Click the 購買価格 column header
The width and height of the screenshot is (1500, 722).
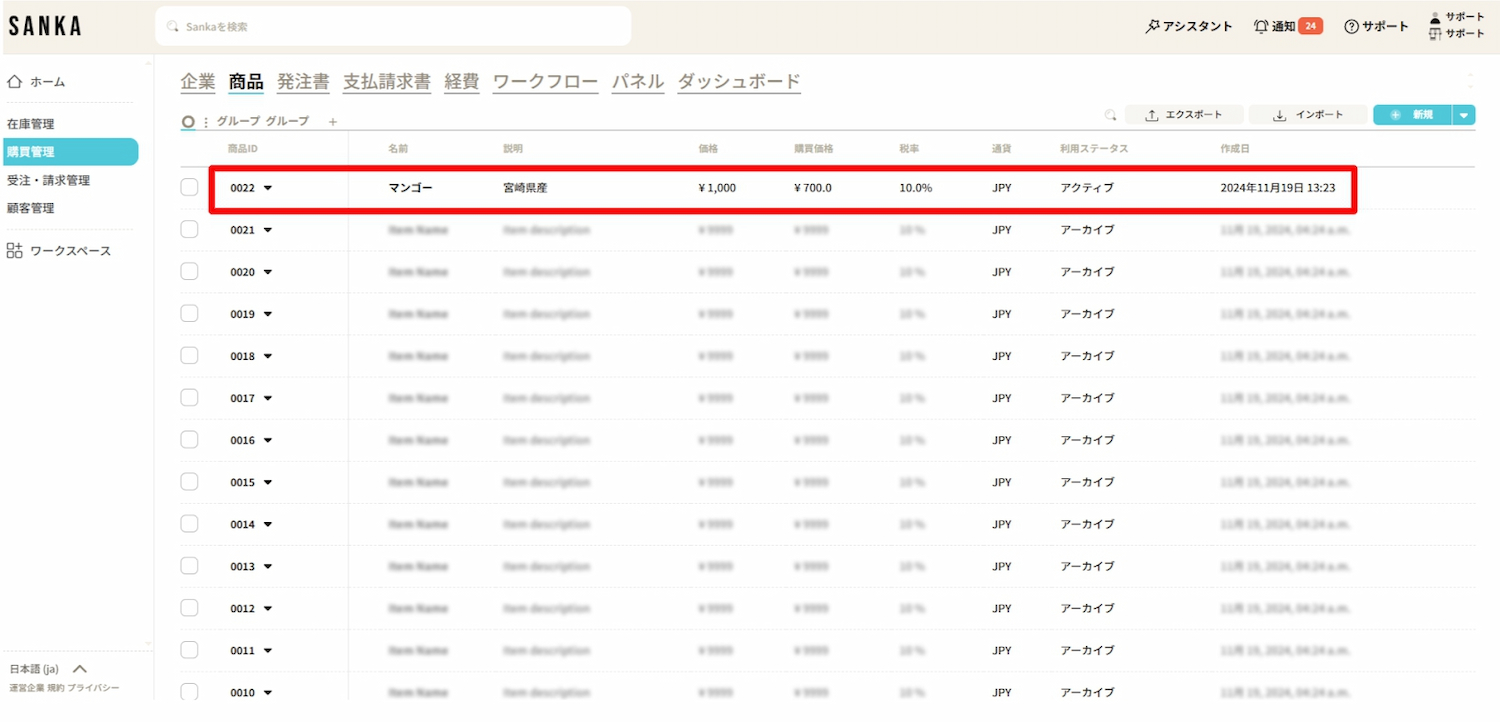coord(814,149)
